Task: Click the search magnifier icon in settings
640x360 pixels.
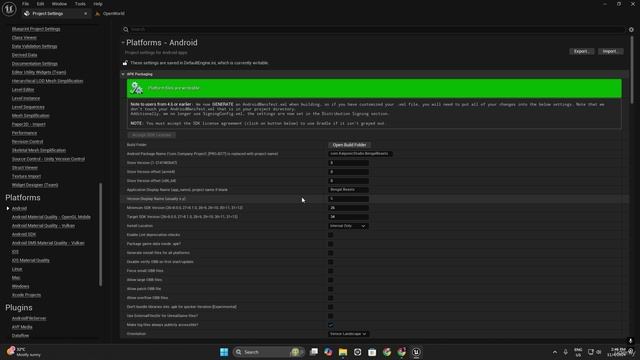Action: pyautogui.click(x=126, y=29)
